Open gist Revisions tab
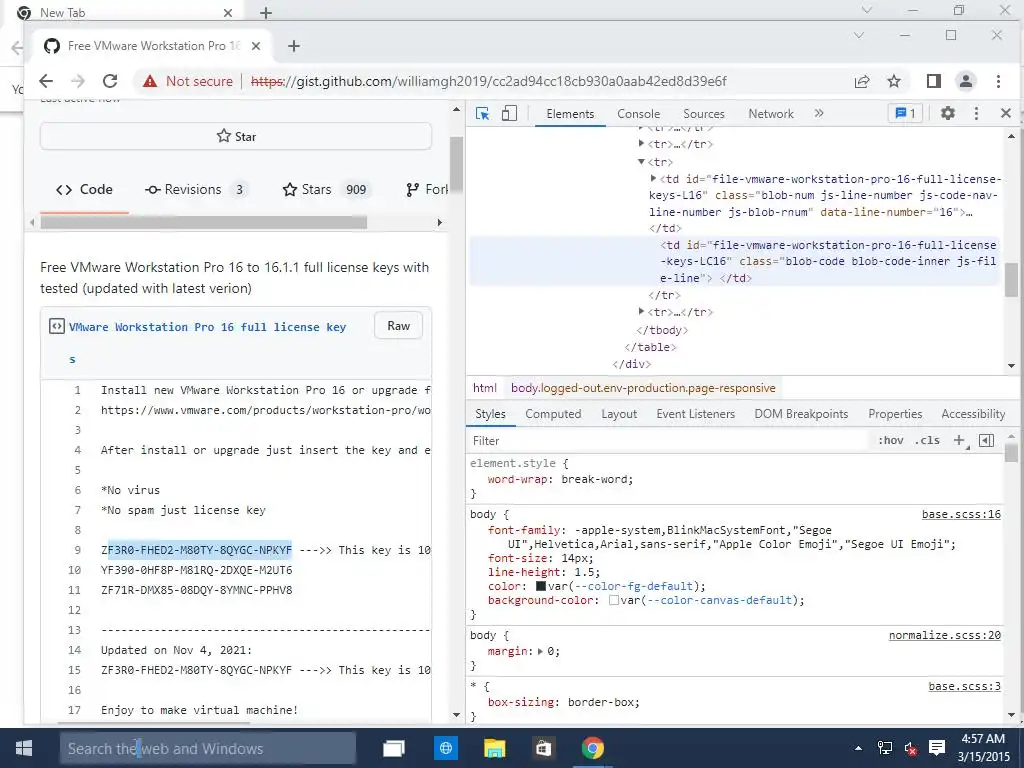 click(x=195, y=189)
